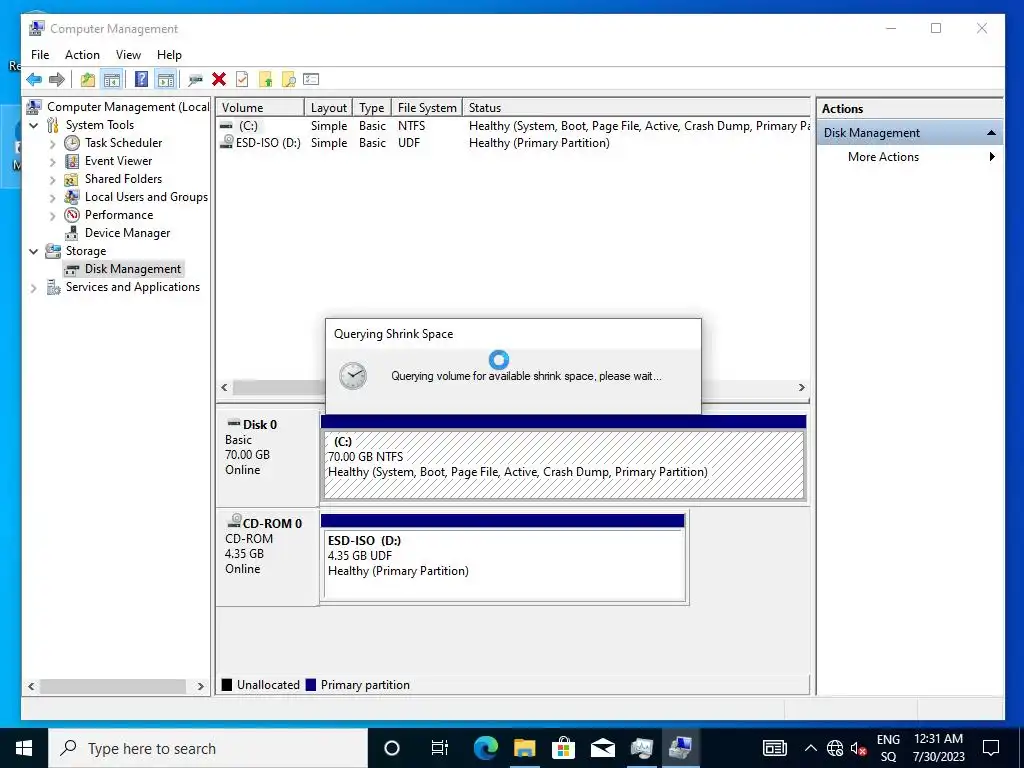Sort by the Status column header
The width and height of the screenshot is (1024, 768).
(637, 108)
